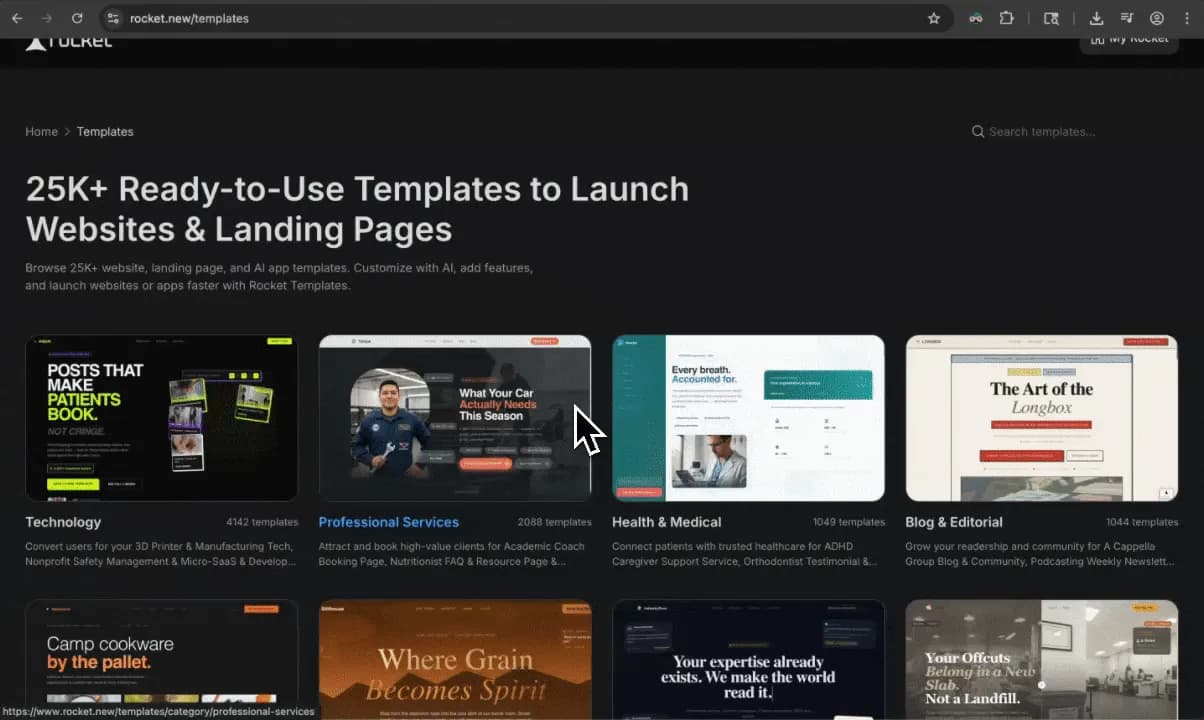Click the magnifier icon beside Search templates

click(978, 132)
